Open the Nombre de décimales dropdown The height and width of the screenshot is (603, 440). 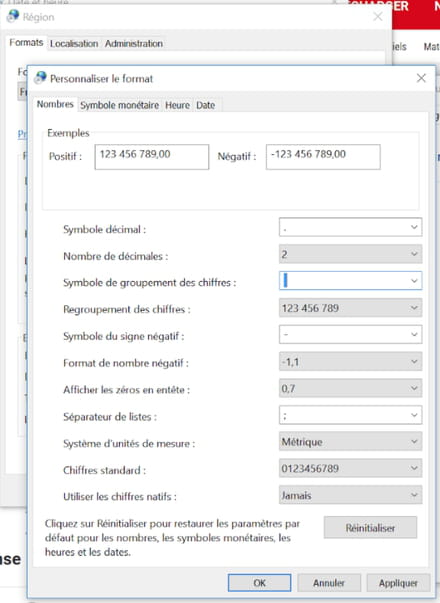(x=350, y=254)
